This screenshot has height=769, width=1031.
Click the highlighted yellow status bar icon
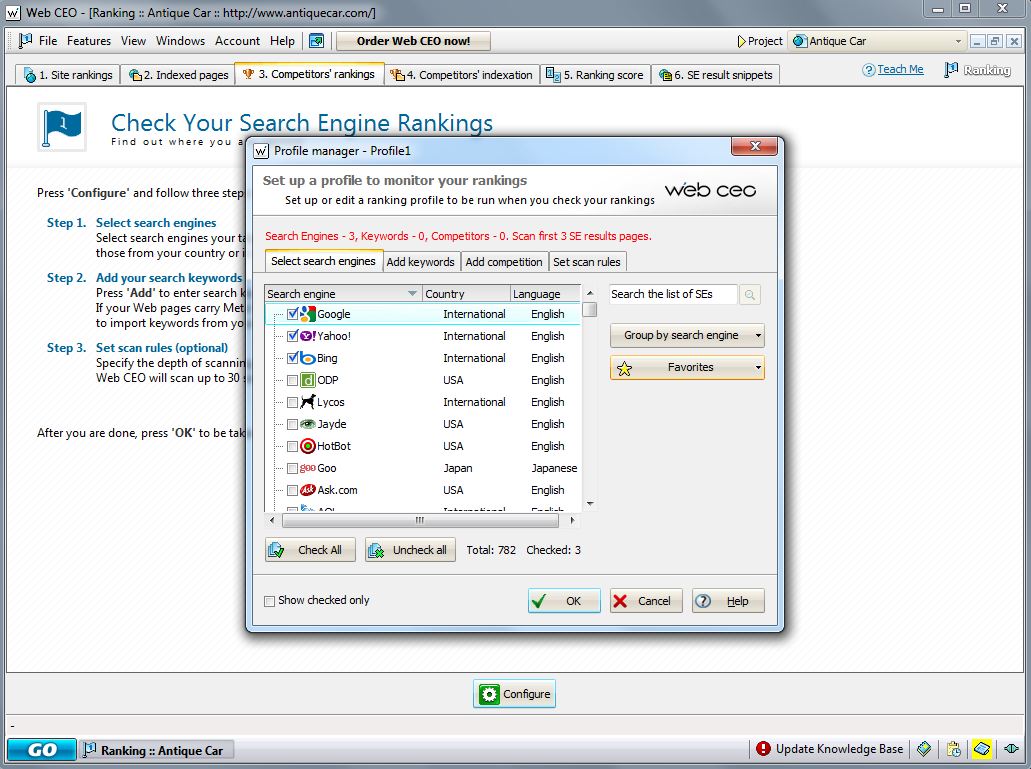[982, 749]
